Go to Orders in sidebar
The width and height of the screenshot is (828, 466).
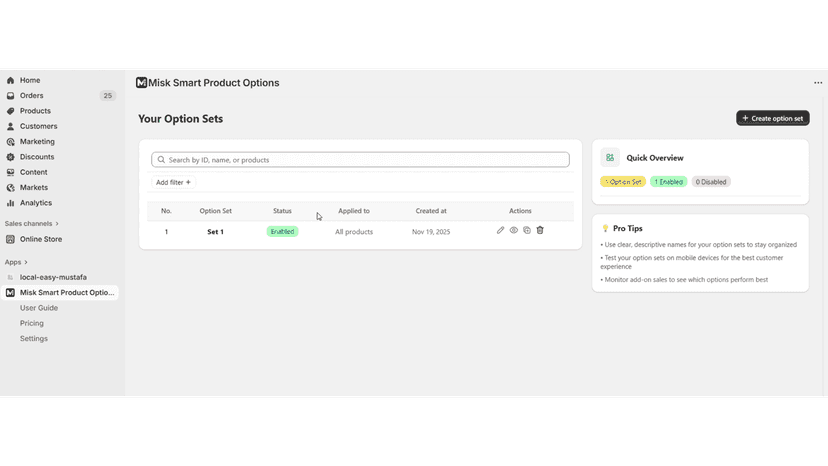pyautogui.click(x=32, y=96)
